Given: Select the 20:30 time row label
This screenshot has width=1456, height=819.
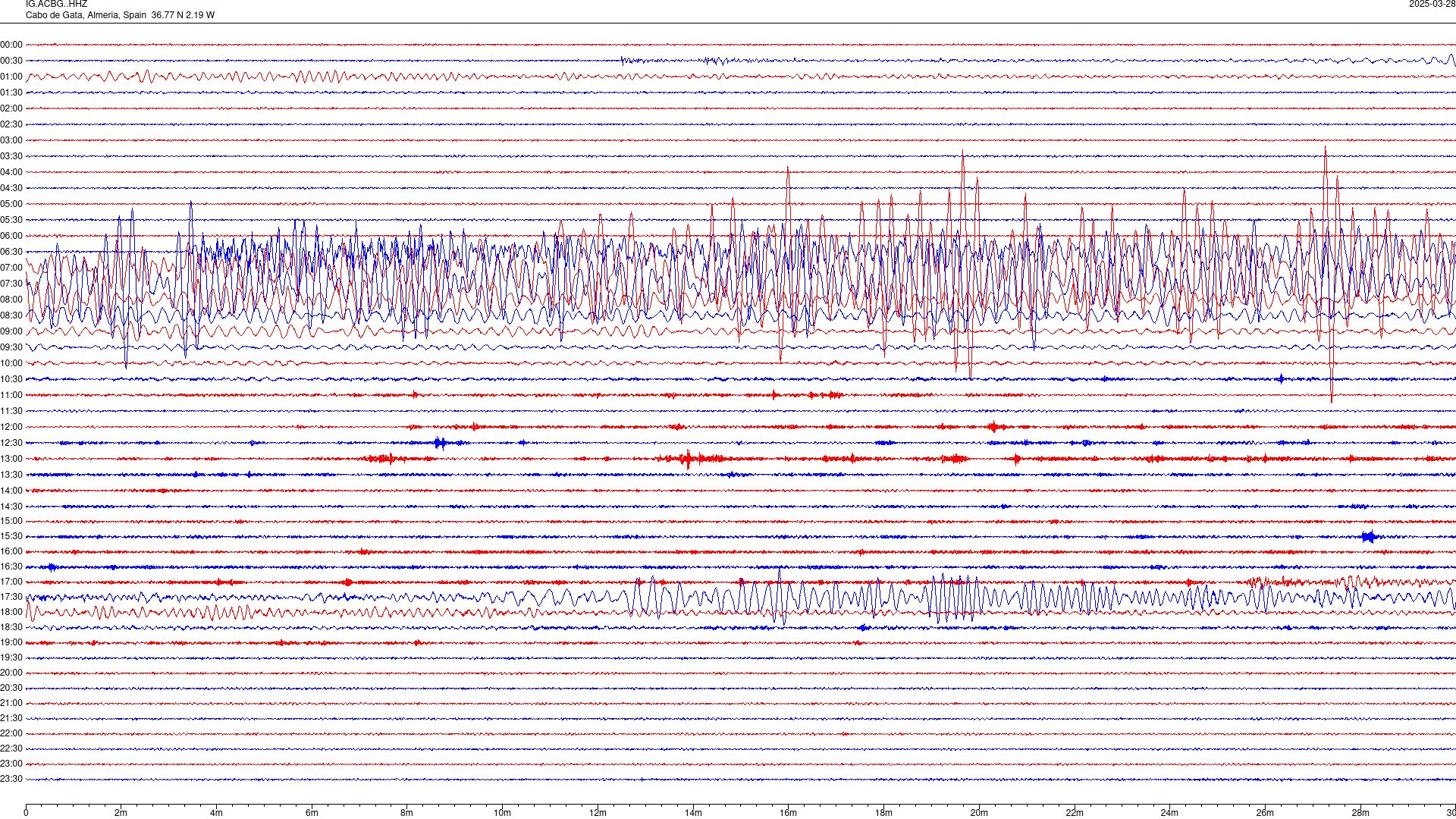Looking at the screenshot, I should pos(11,688).
